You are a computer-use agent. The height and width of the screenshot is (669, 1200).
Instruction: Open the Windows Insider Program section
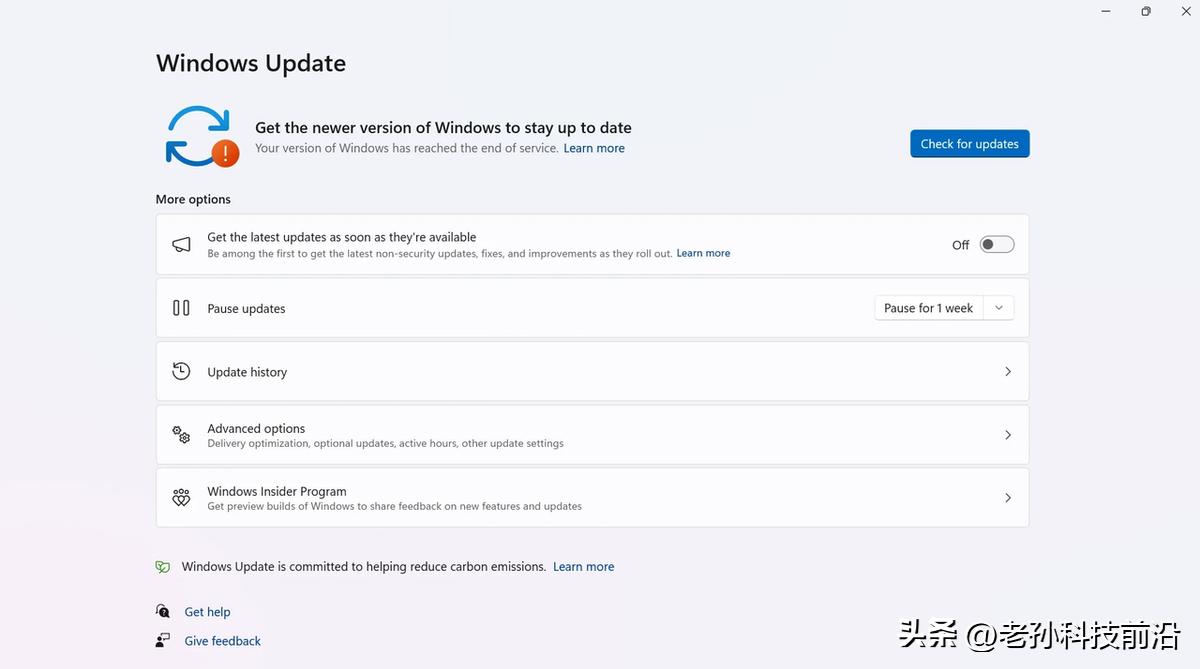click(592, 497)
